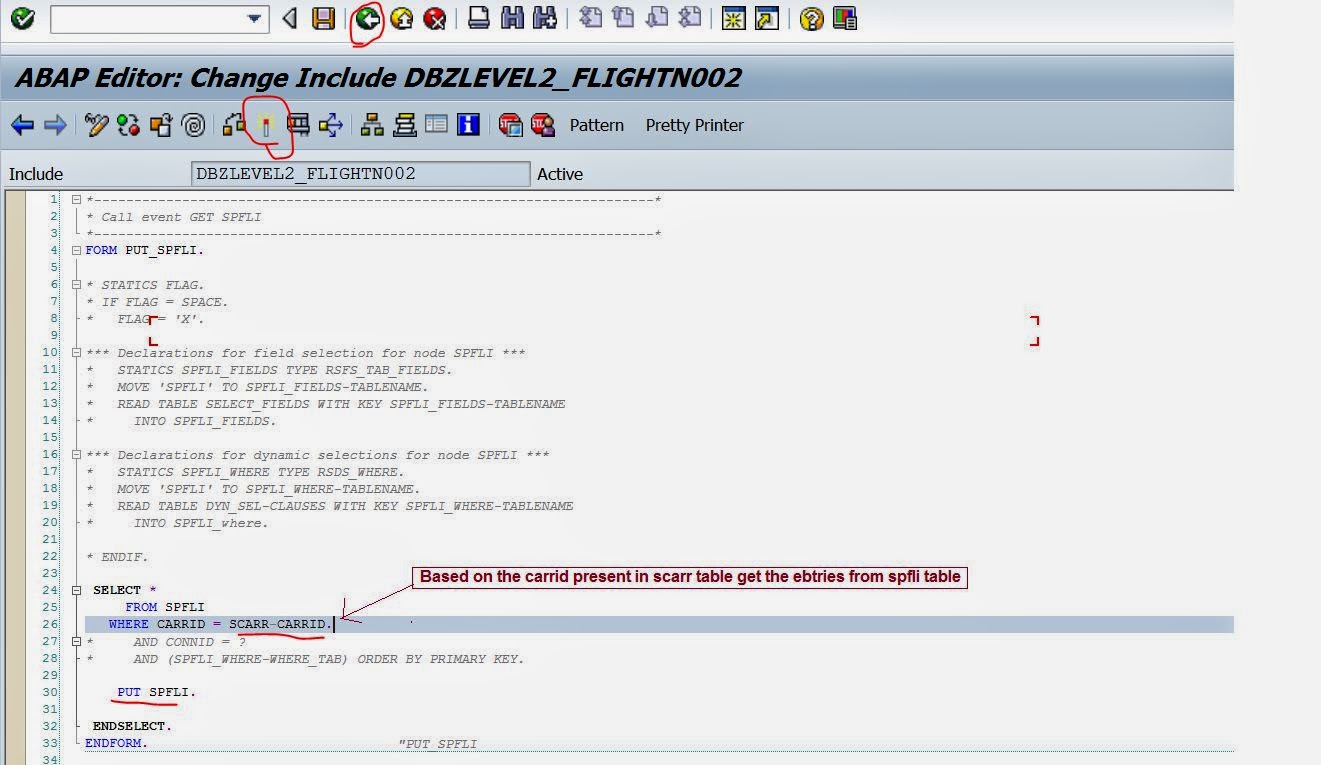The width and height of the screenshot is (1321, 765).
Task: Go back using the green Back icon
Action: (x=368, y=18)
